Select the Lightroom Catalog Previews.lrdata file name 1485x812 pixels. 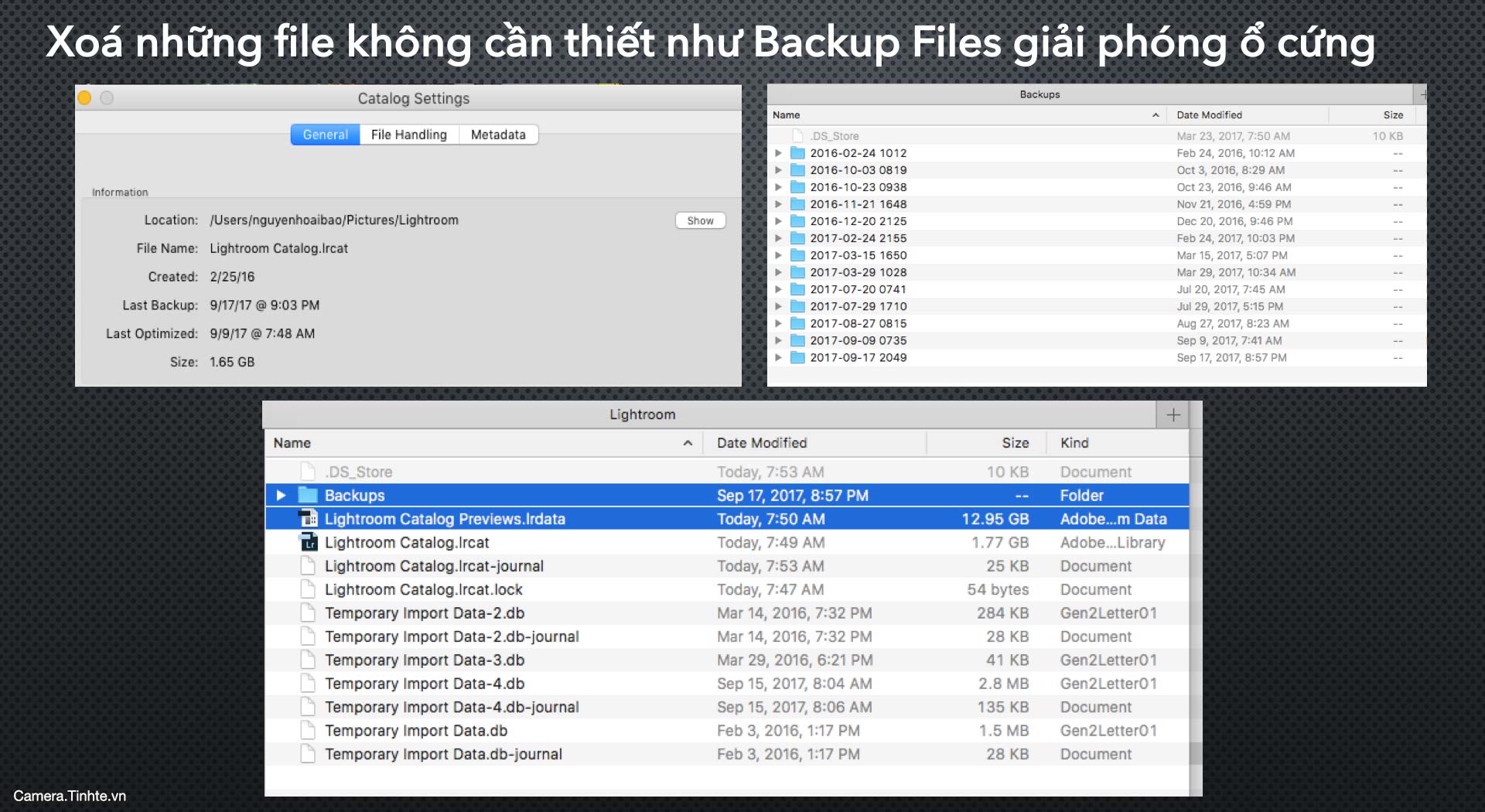tap(445, 519)
